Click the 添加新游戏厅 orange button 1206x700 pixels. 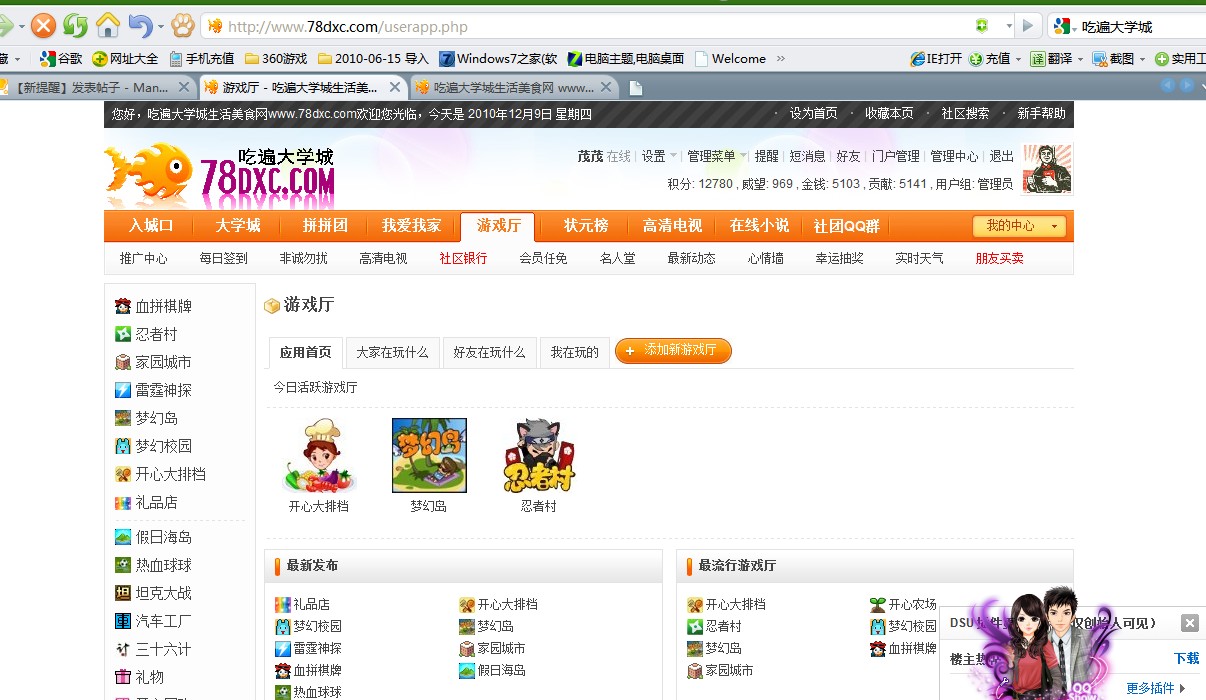673,351
